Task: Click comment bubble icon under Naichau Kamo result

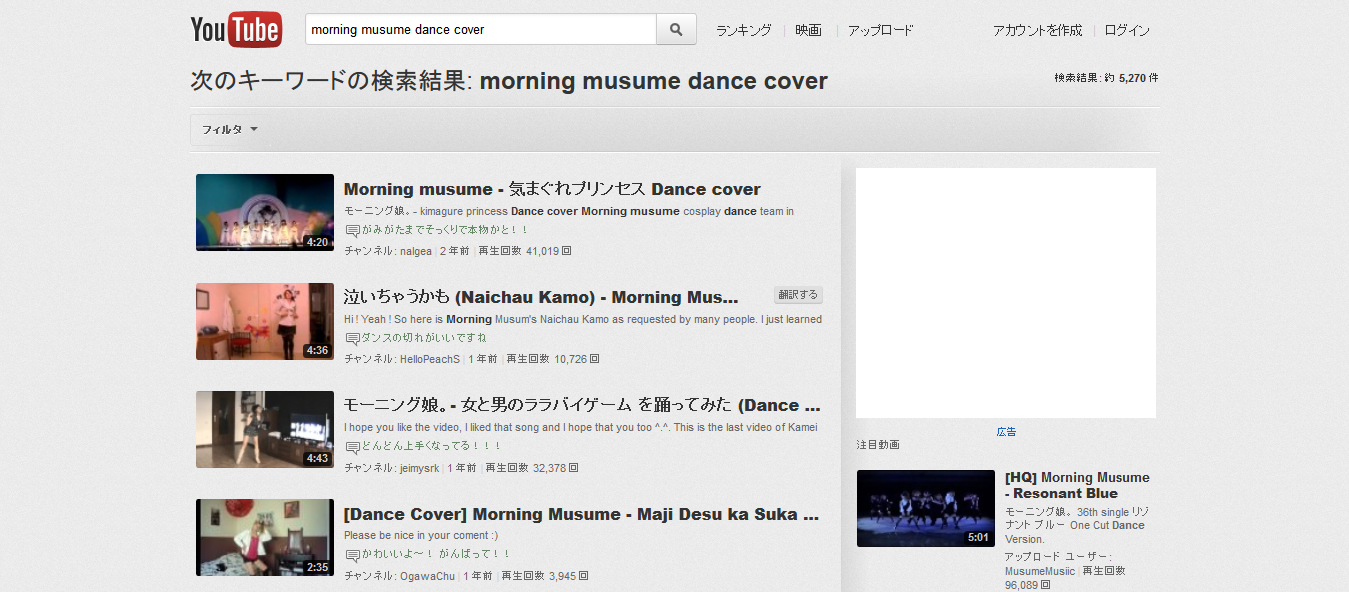Action: pyautogui.click(x=352, y=339)
